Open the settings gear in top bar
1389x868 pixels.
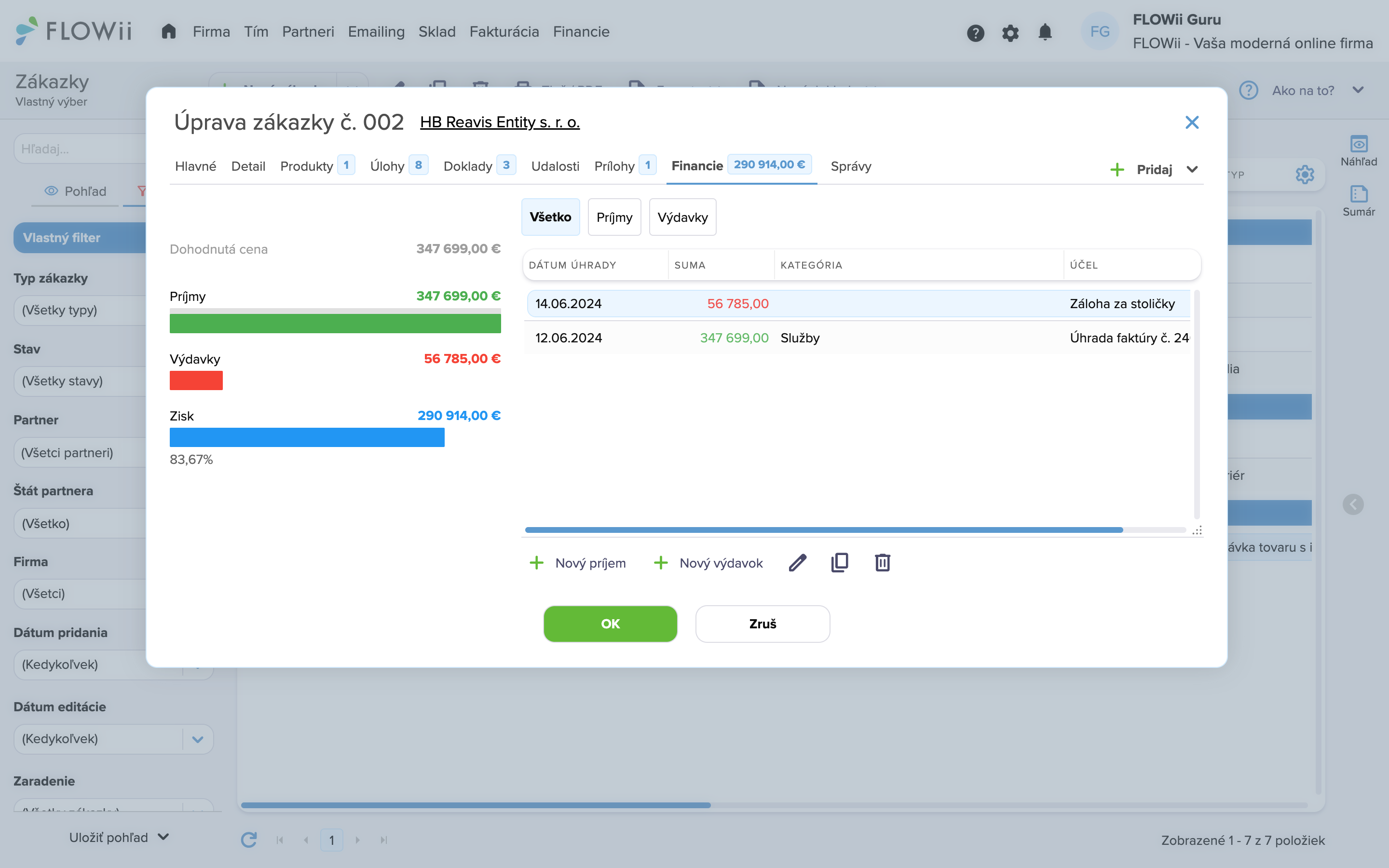1010,33
